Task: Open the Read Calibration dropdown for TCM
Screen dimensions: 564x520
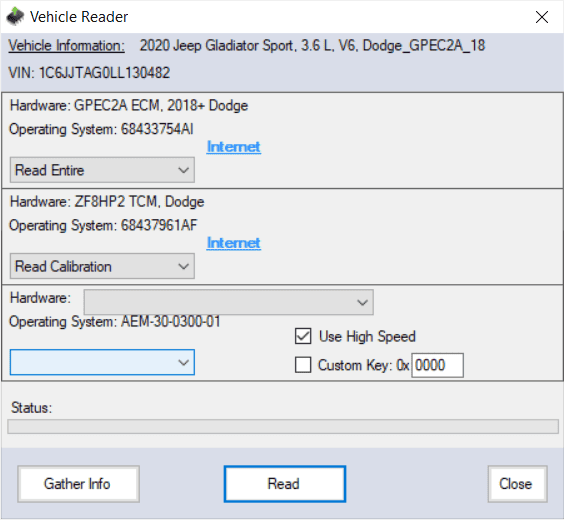Action: tap(102, 266)
